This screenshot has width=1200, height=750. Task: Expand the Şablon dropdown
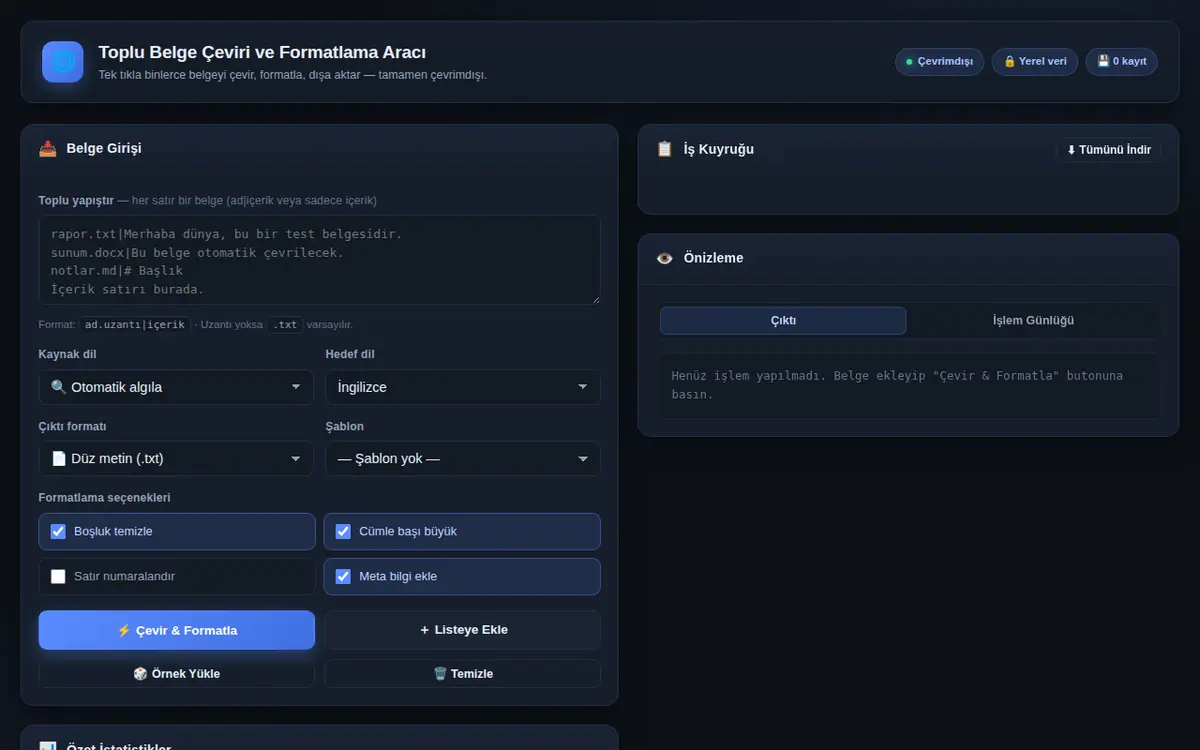pos(463,459)
